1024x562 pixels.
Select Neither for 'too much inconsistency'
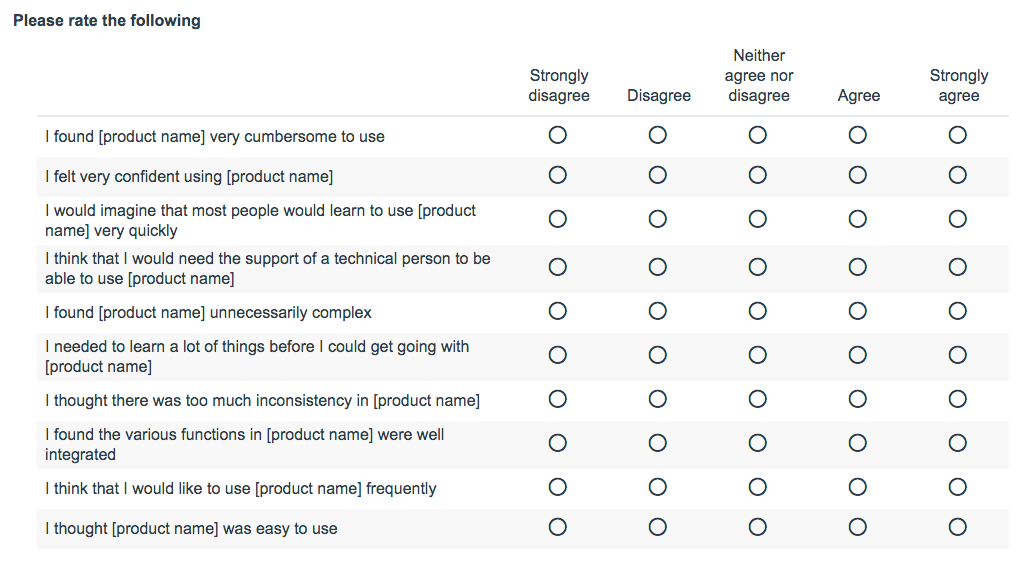pyautogui.click(x=758, y=399)
